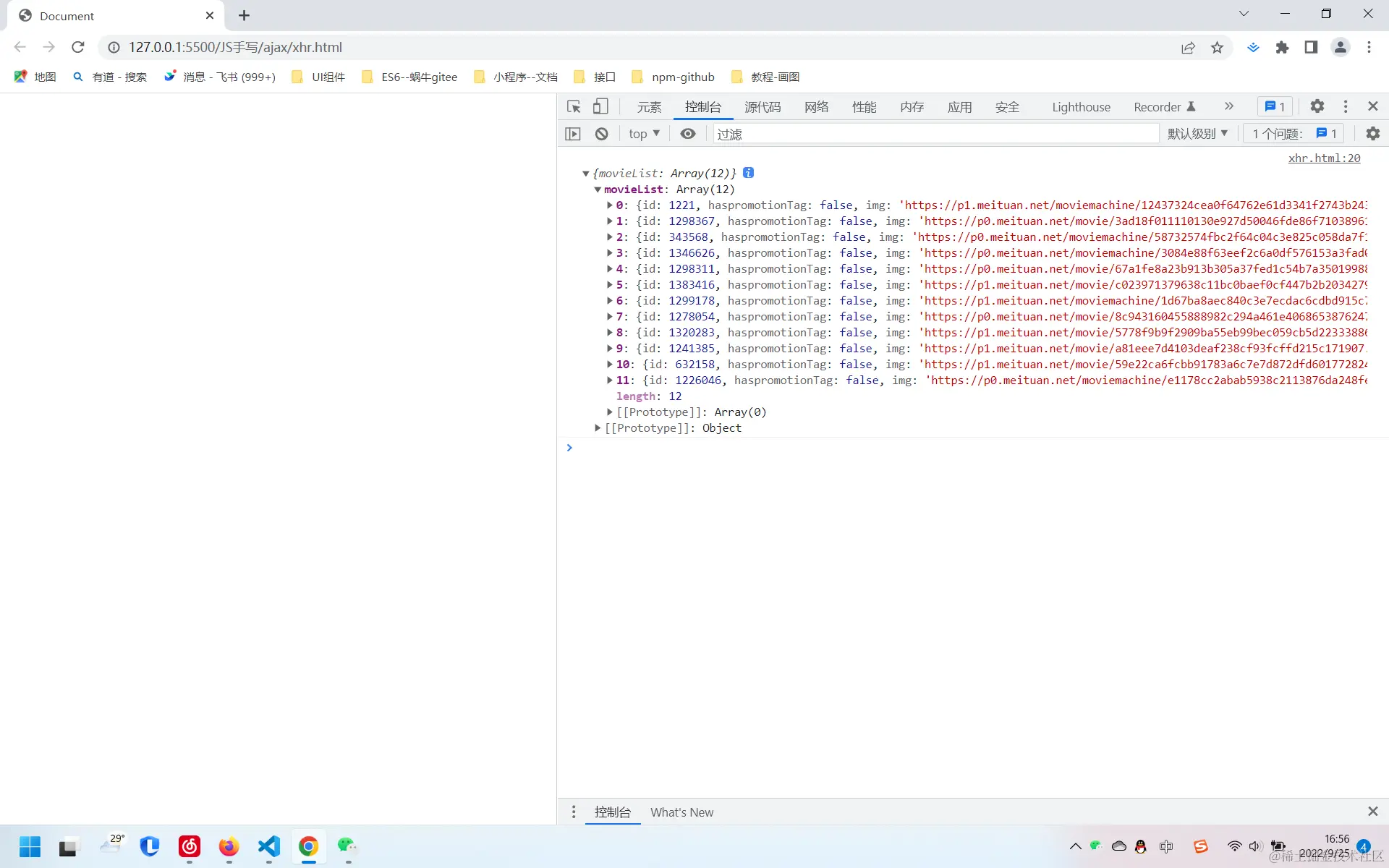Toggle the Chrome side panel icon
The width and height of the screenshot is (1389, 868).
click(x=1311, y=47)
